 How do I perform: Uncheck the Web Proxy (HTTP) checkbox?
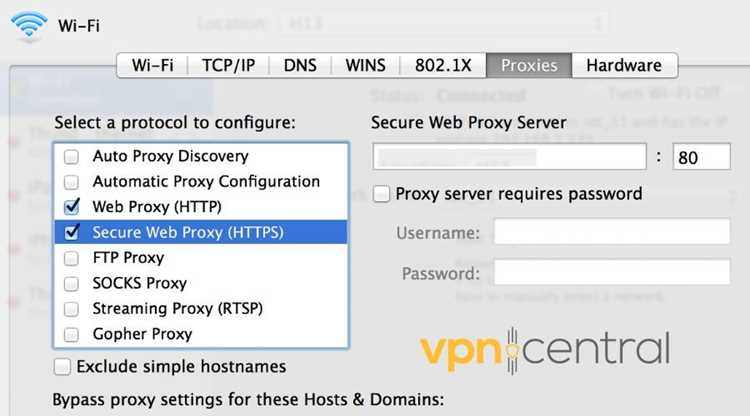click(71, 207)
